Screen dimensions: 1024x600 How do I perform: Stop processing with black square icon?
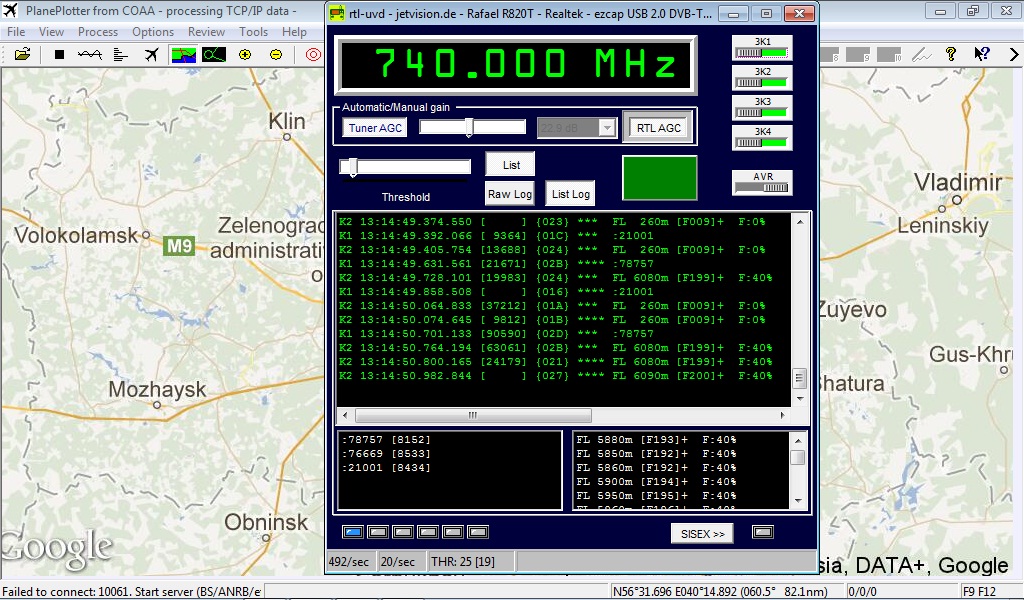tap(59, 54)
